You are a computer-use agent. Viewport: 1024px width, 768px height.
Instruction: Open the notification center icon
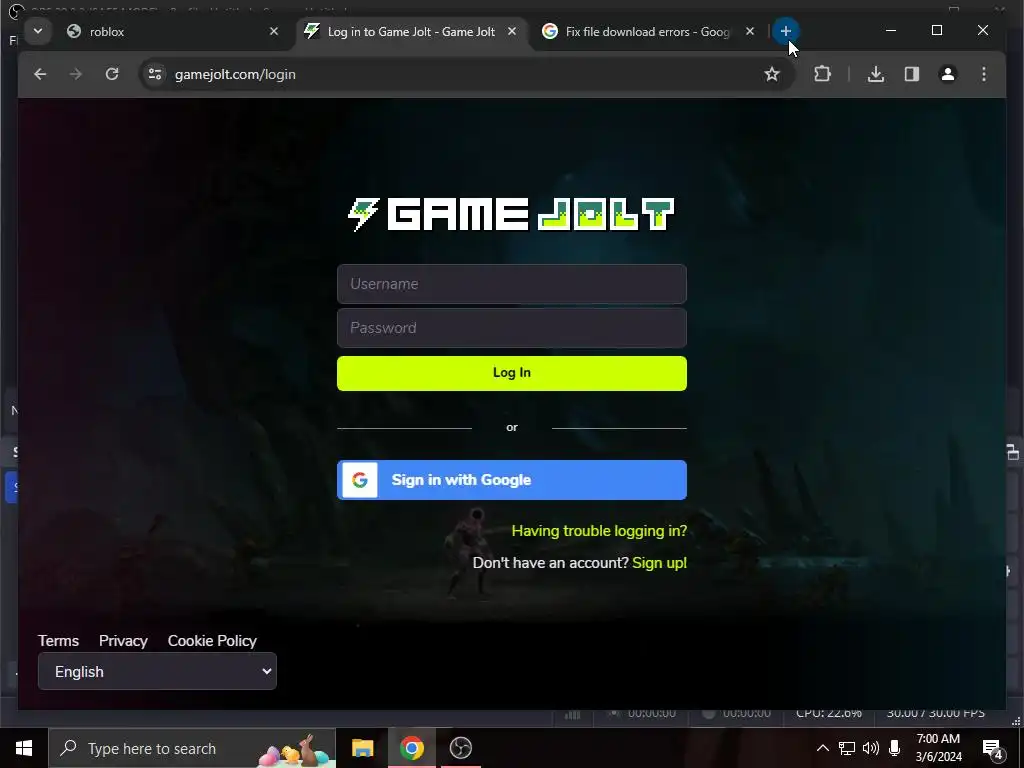[993, 749]
